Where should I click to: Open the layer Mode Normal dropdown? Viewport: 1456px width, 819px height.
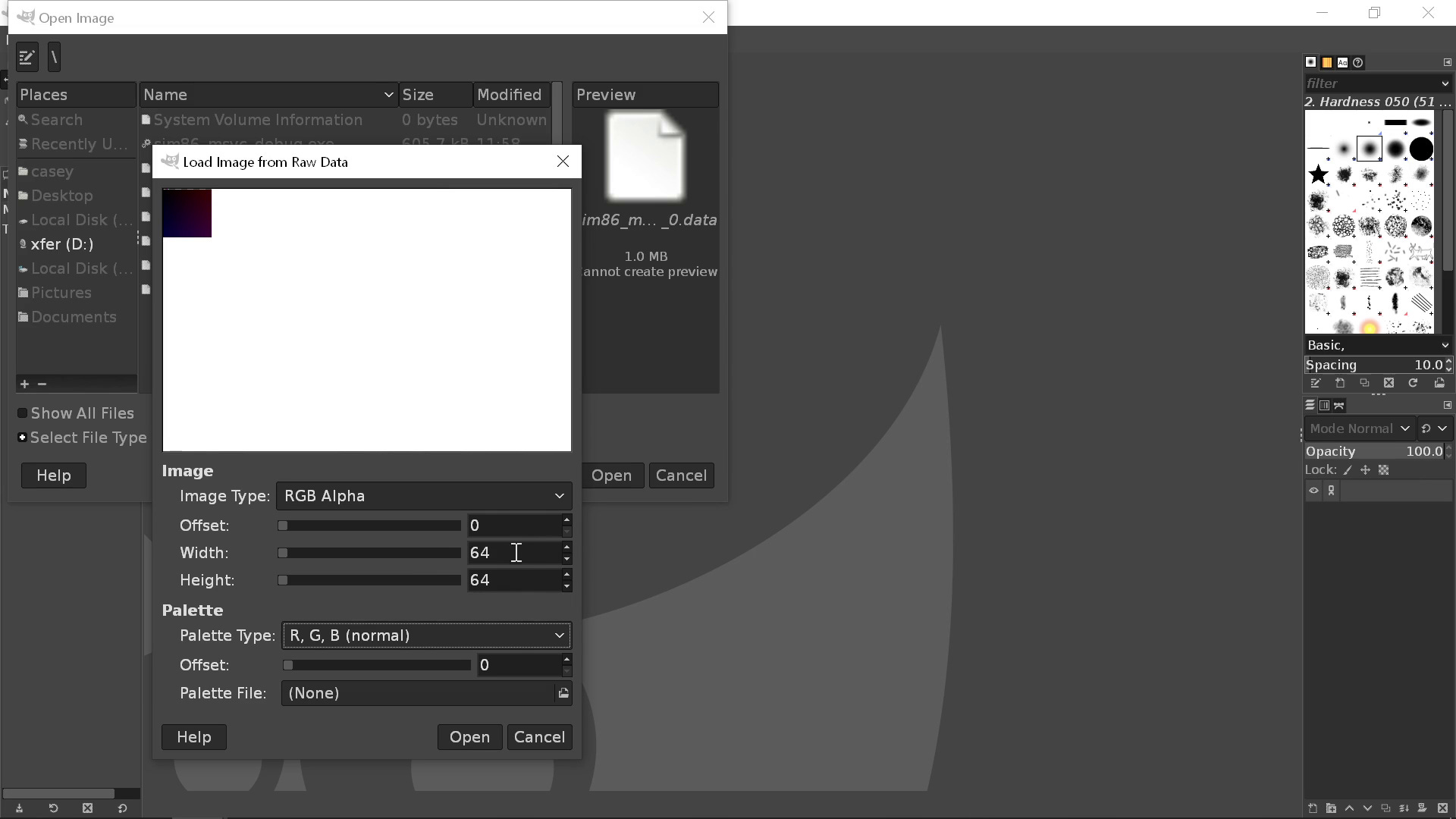(x=1359, y=428)
